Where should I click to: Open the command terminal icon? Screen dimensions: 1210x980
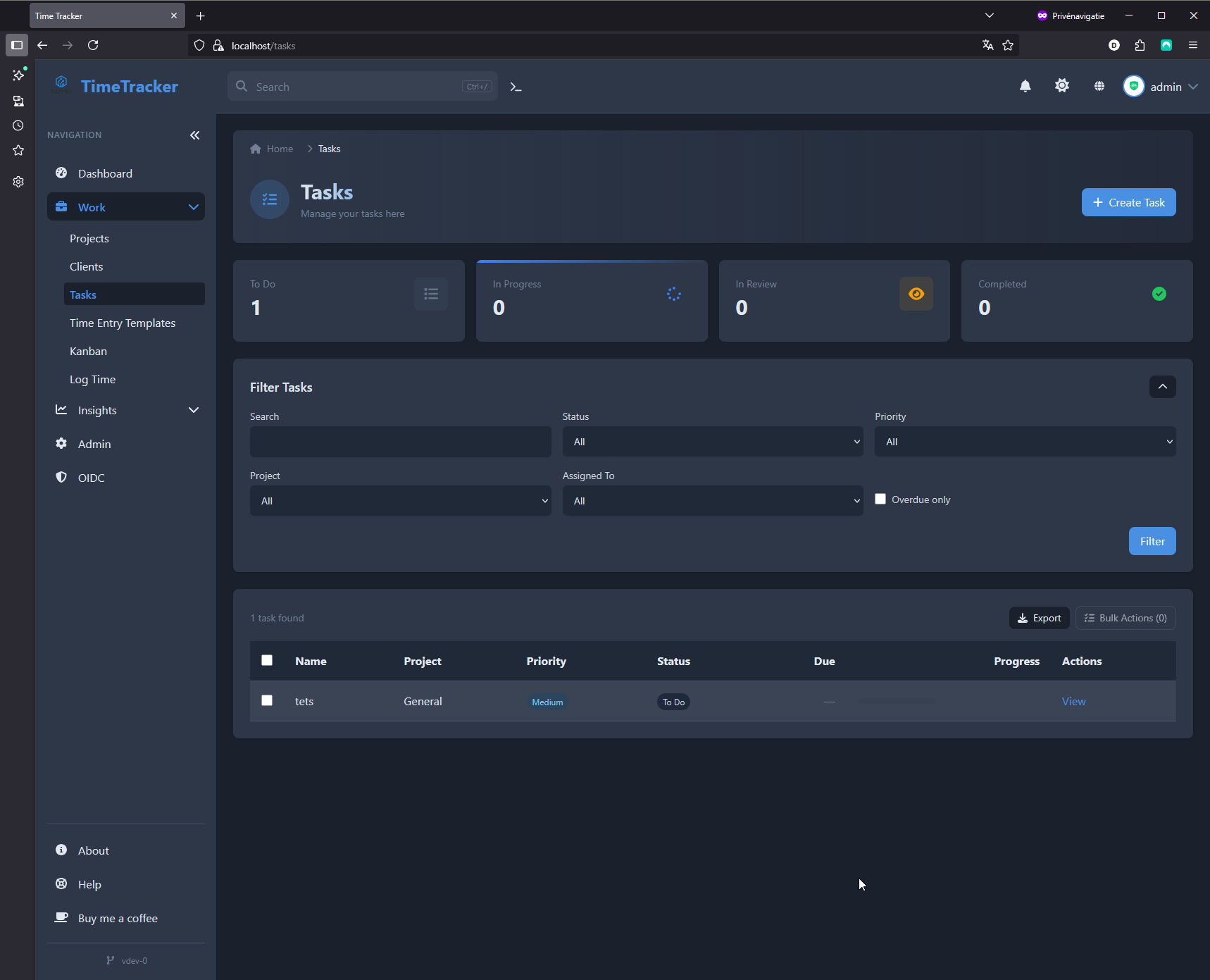(x=516, y=87)
